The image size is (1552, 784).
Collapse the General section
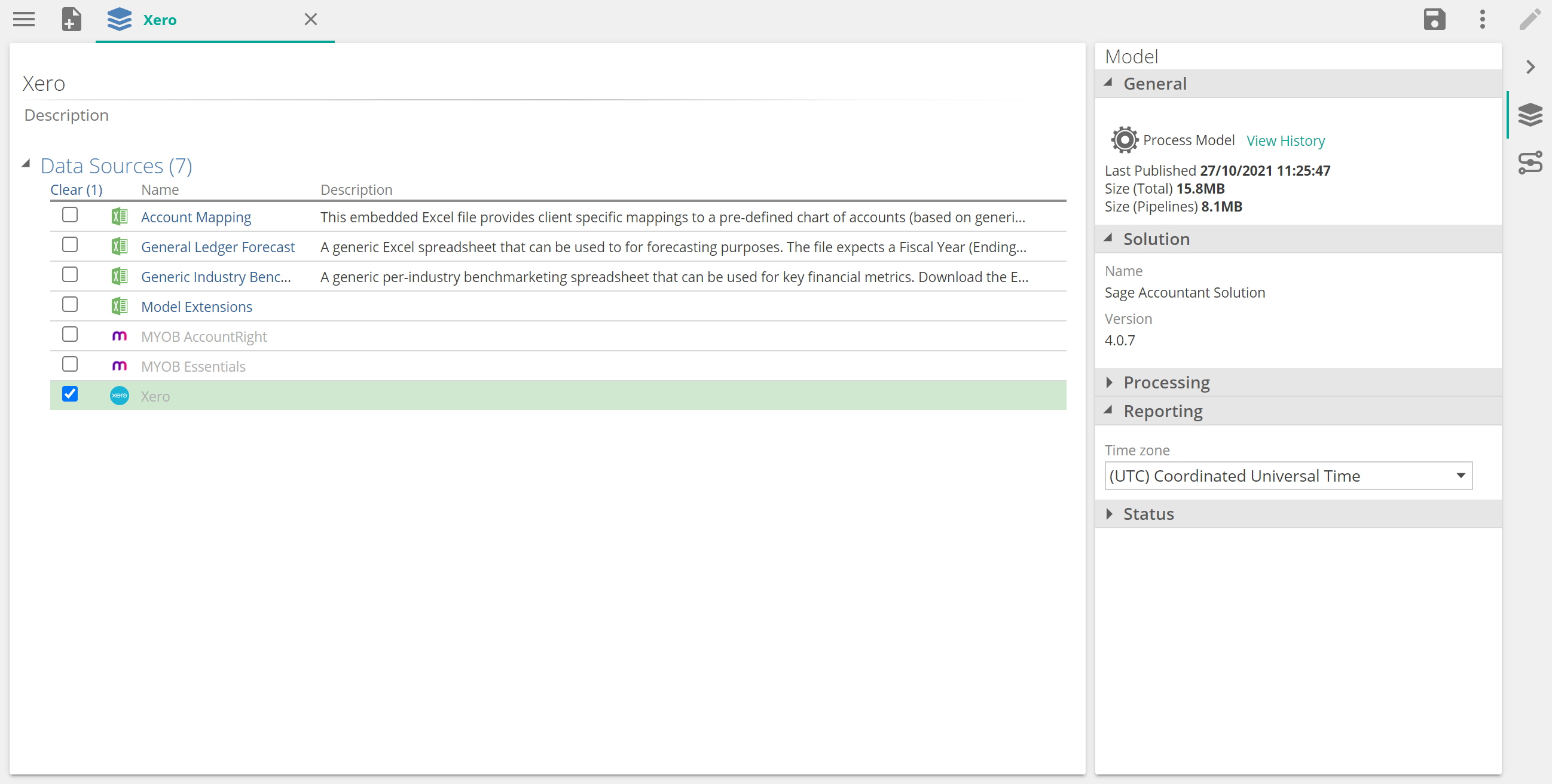(x=1108, y=83)
